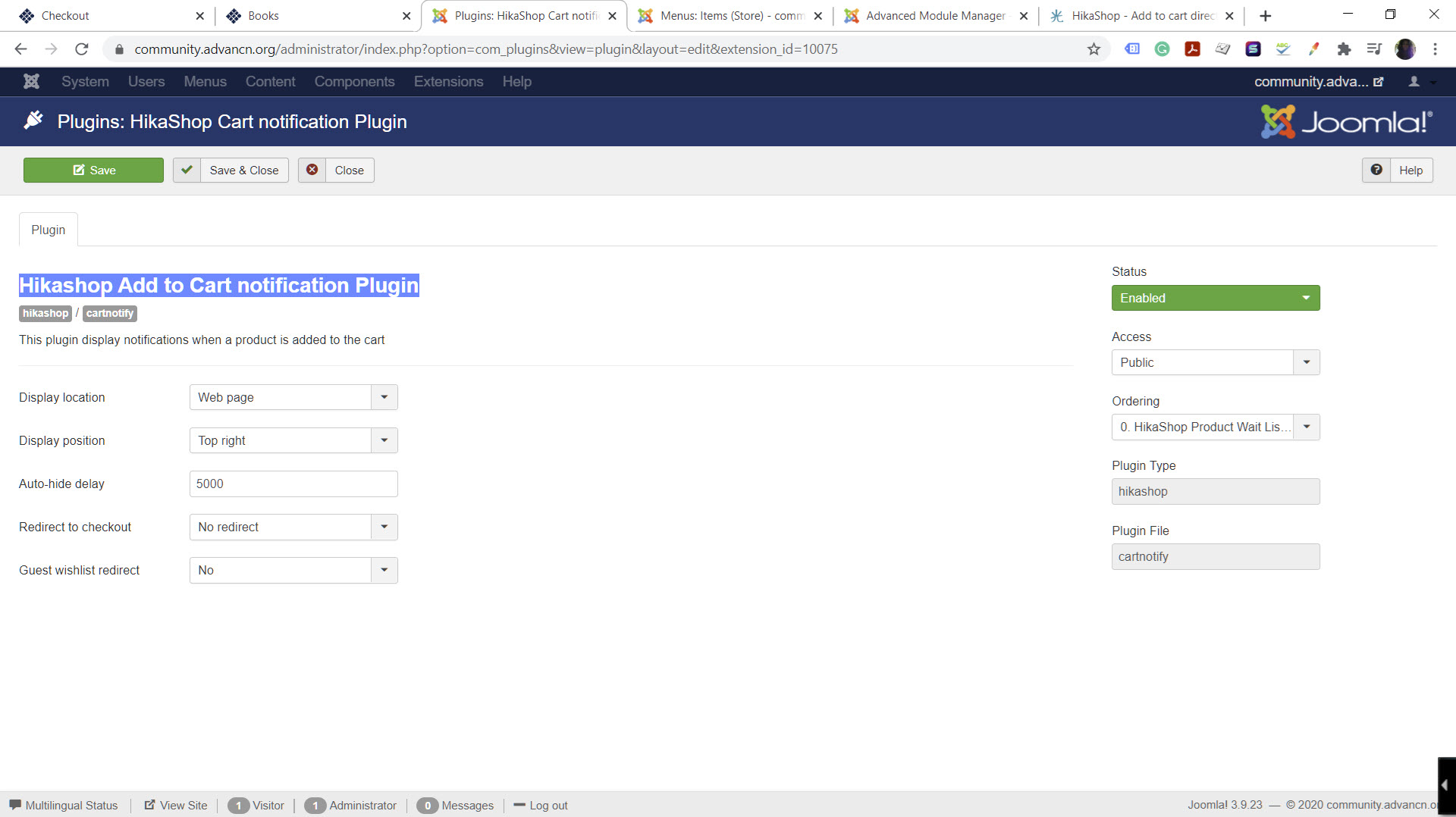Open the Content menu
This screenshot has height=817, width=1456.
(270, 81)
